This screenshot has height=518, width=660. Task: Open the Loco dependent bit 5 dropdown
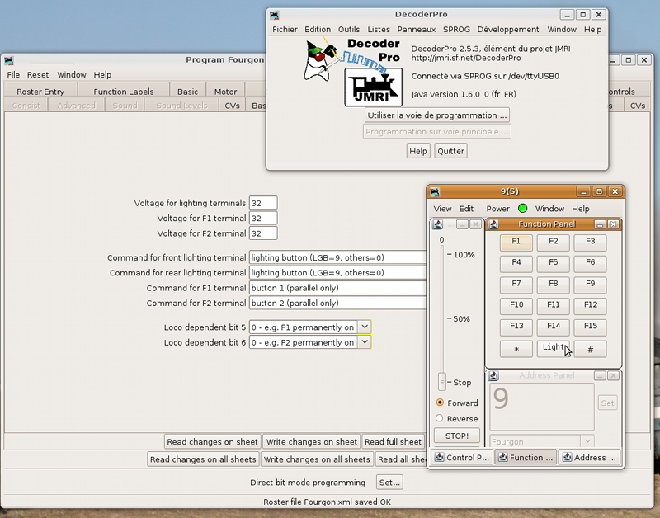[x=365, y=327]
